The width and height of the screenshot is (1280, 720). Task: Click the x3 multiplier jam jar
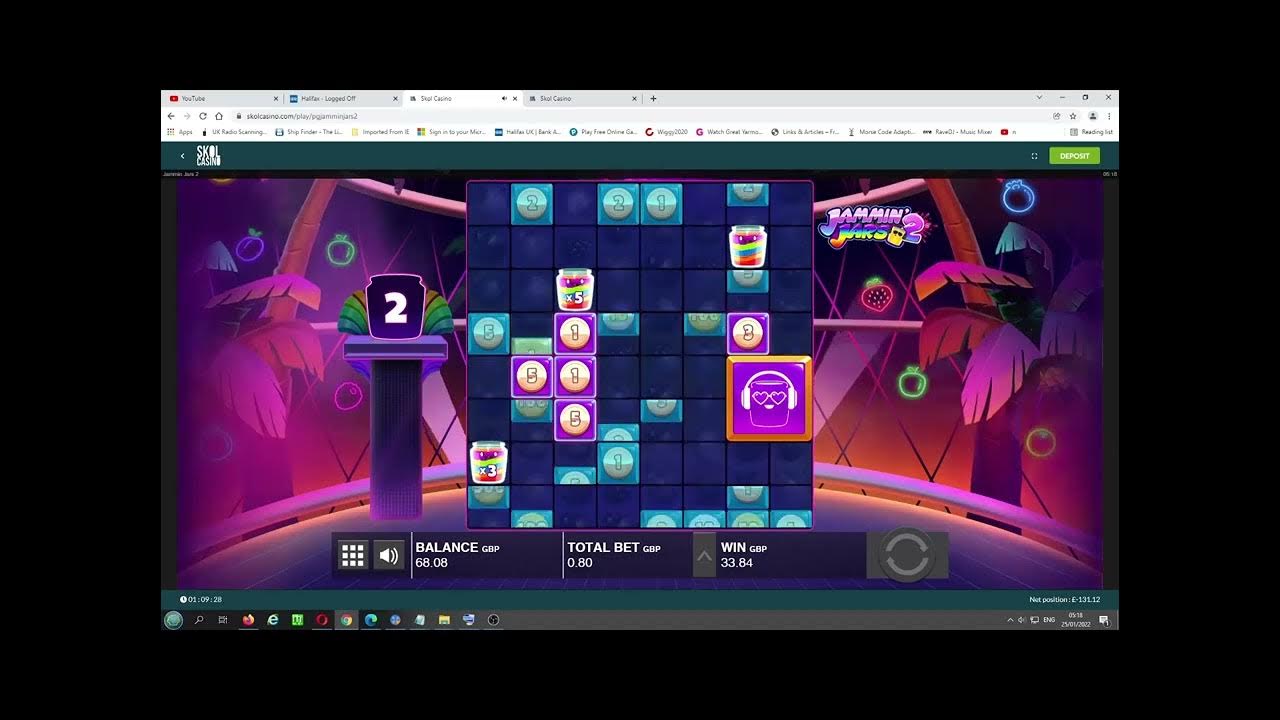pyautogui.click(x=488, y=463)
